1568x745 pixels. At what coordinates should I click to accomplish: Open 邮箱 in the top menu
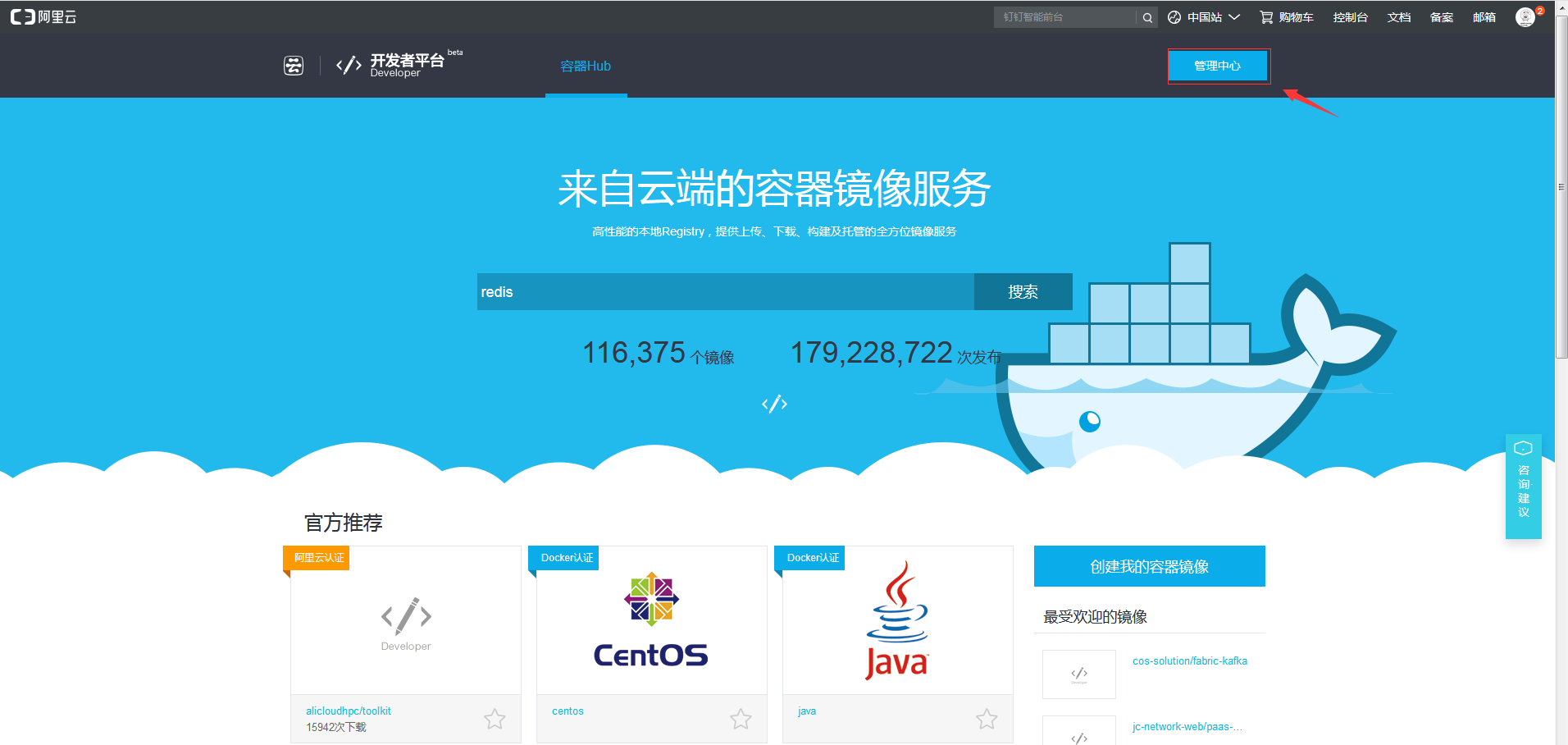pos(1484,17)
